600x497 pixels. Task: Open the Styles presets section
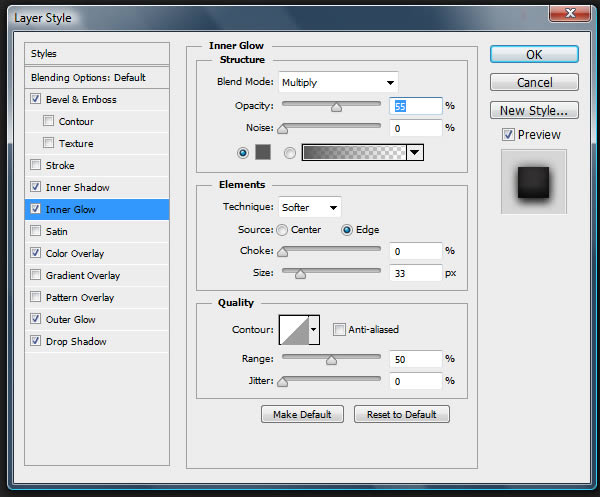97,54
